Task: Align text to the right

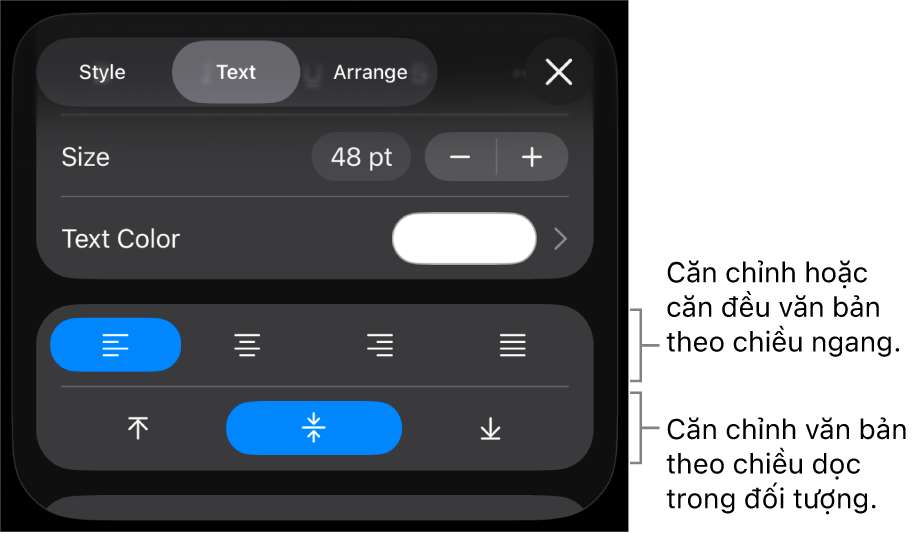Action: pyautogui.click(x=380, y=345)
